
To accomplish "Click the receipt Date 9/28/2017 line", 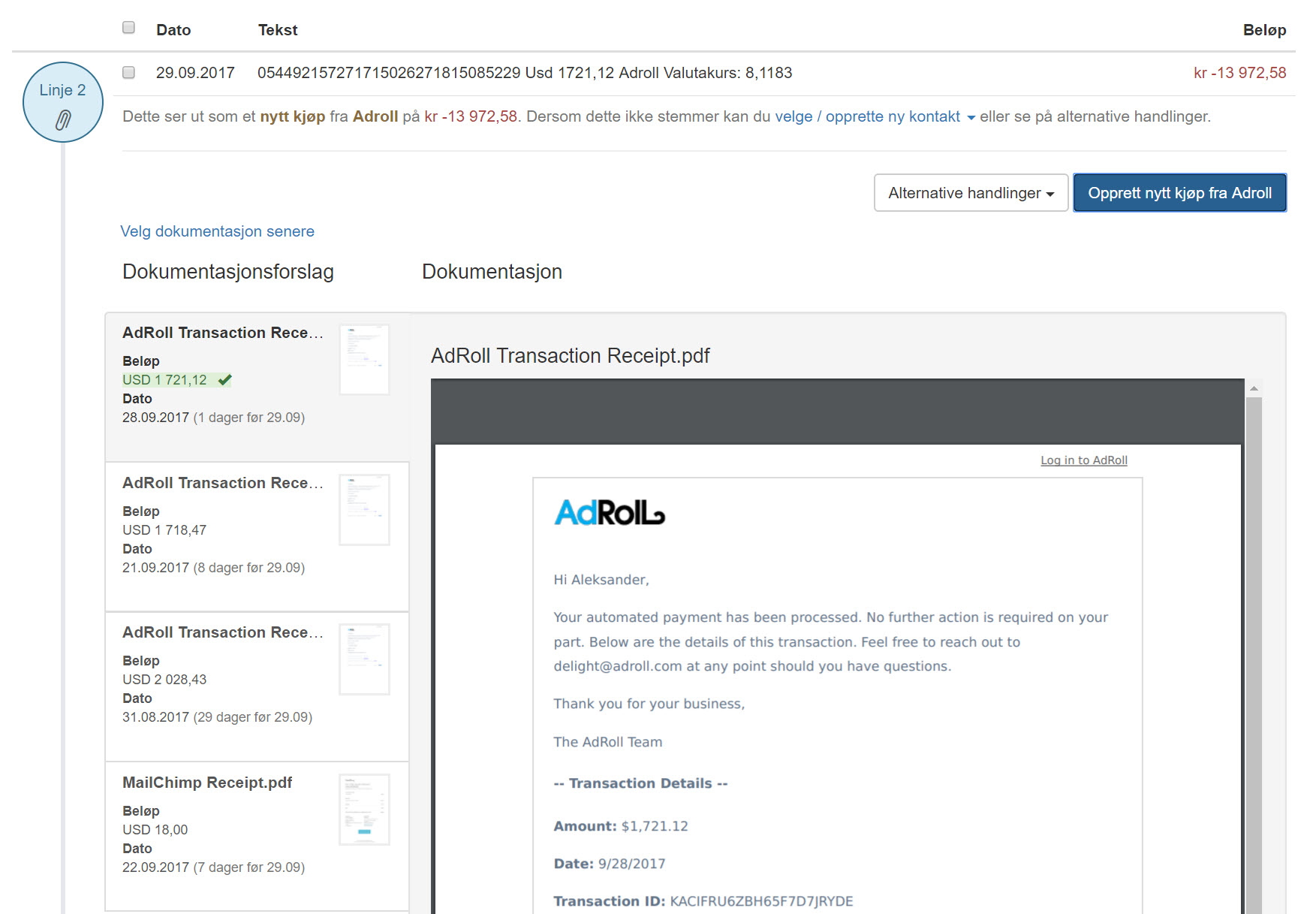I will [x=610, y=864].
